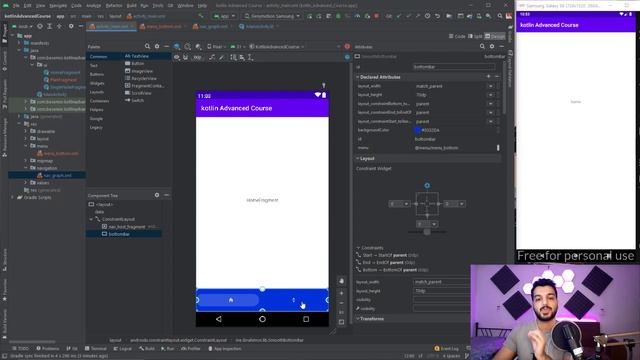This screenshot has width=640, height=360.
Task: Click the horizontal bias slider handle
Action: coord(427,232)
